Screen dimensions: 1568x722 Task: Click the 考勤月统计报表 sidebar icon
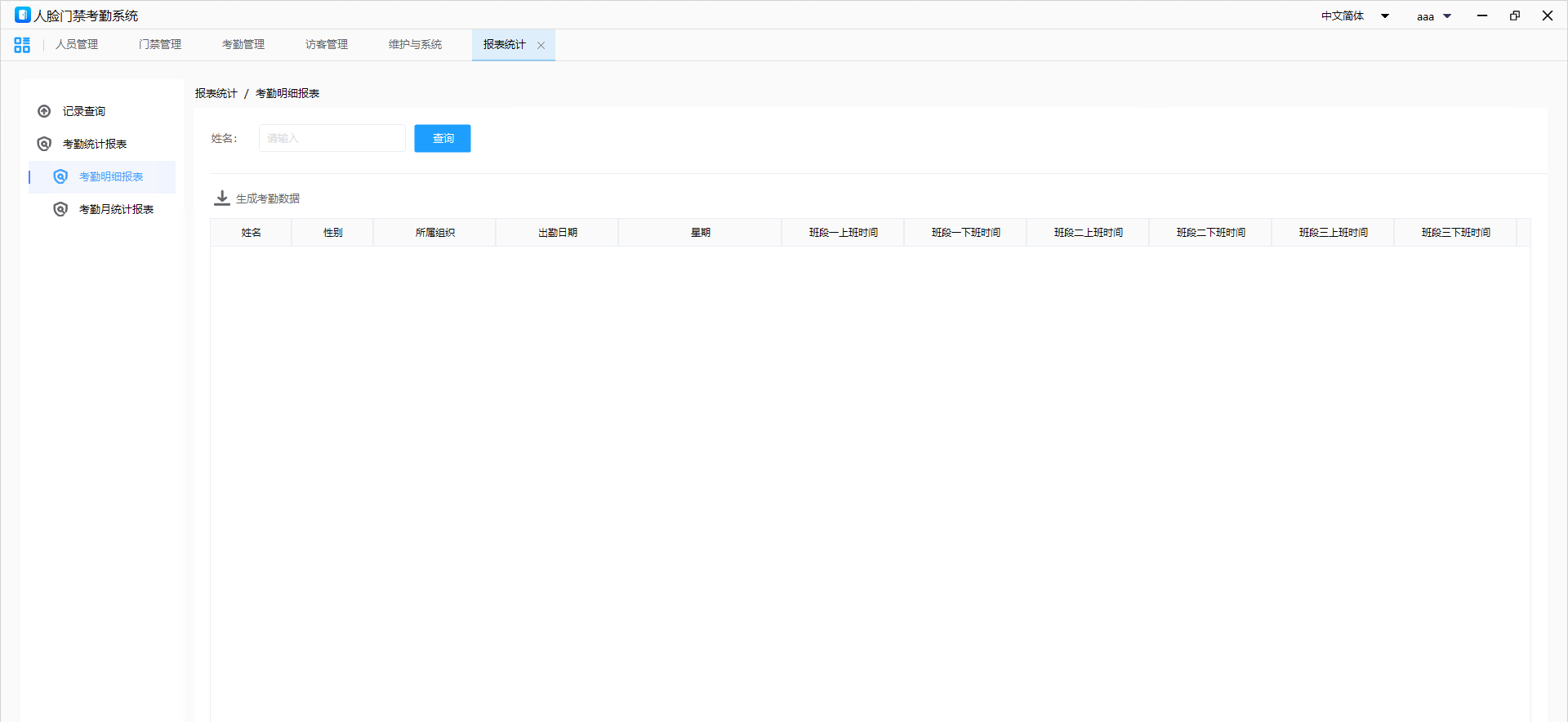tap(60, 209)
